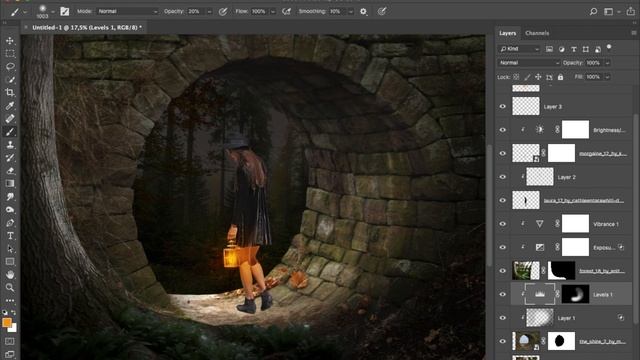Select the Clone Stamp tool
This screenshot has height=360, width=640.
10,145
